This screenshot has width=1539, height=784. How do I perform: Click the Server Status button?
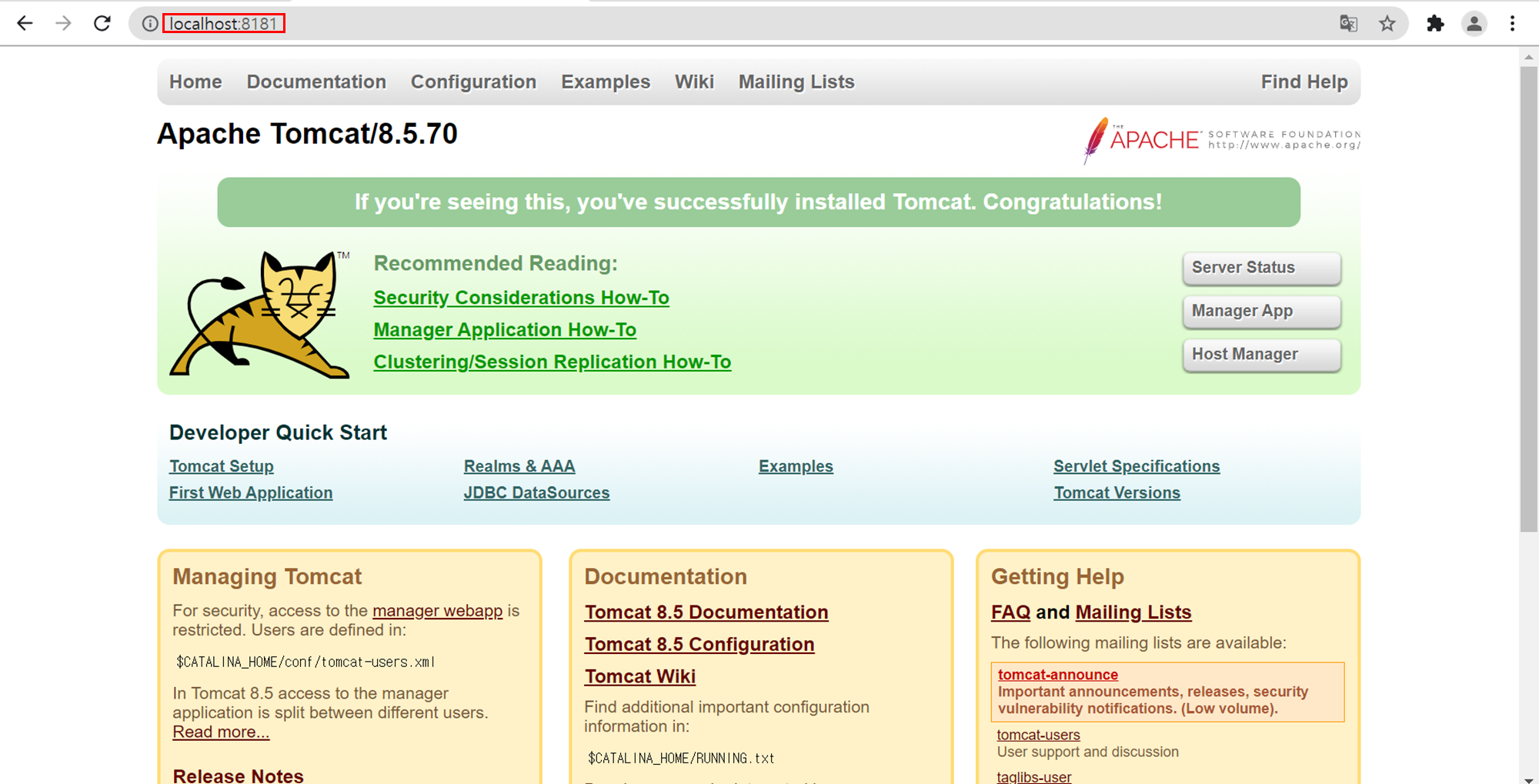click(x=1262, y=268)
